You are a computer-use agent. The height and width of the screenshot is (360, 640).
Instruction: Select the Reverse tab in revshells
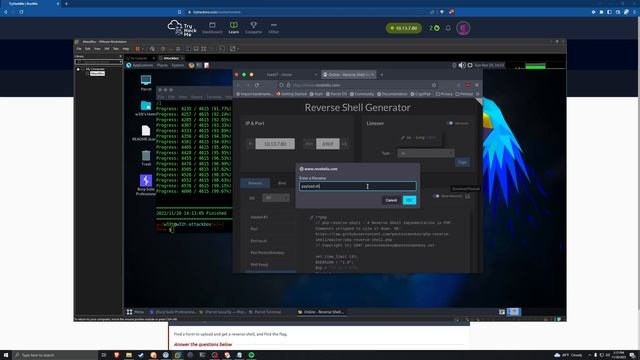click(x=255, y=183)
